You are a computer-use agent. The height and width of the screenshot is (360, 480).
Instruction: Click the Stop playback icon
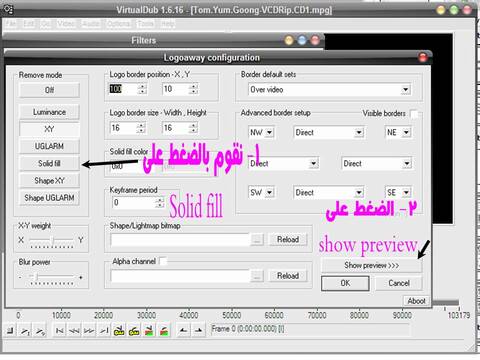pos(10,331)
